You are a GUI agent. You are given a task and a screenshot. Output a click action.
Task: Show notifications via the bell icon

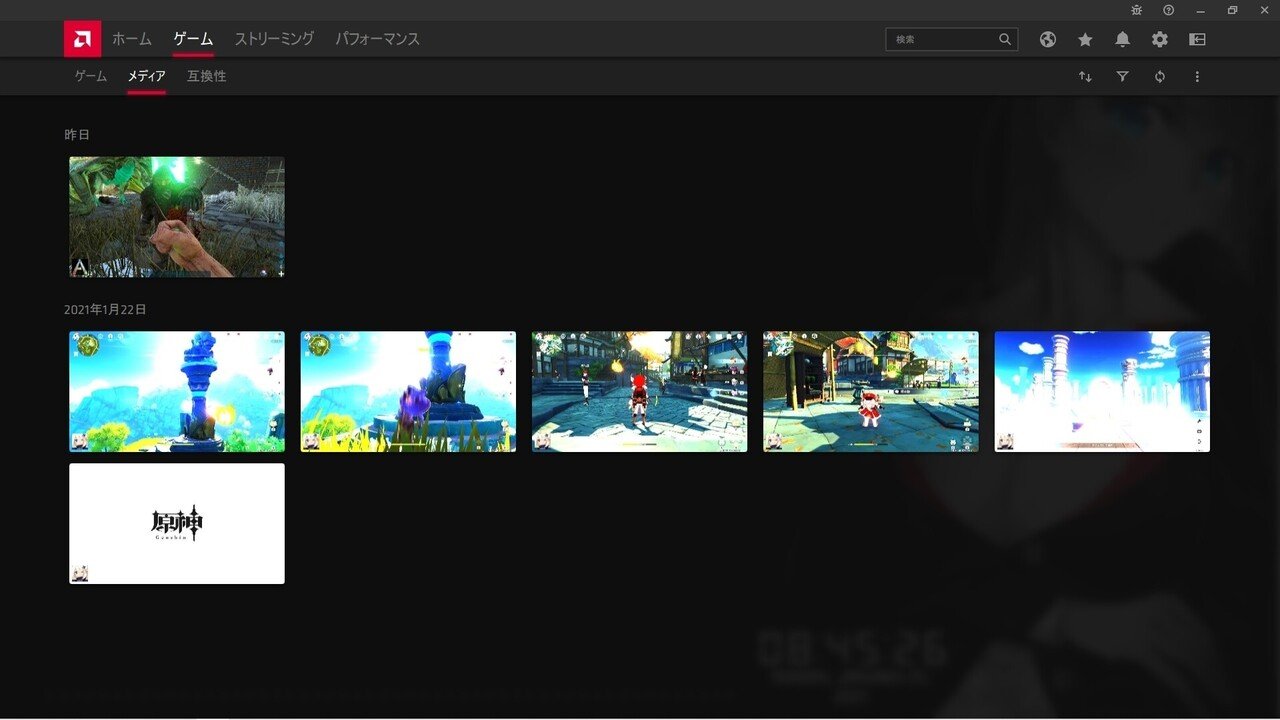click(1123, 39)
